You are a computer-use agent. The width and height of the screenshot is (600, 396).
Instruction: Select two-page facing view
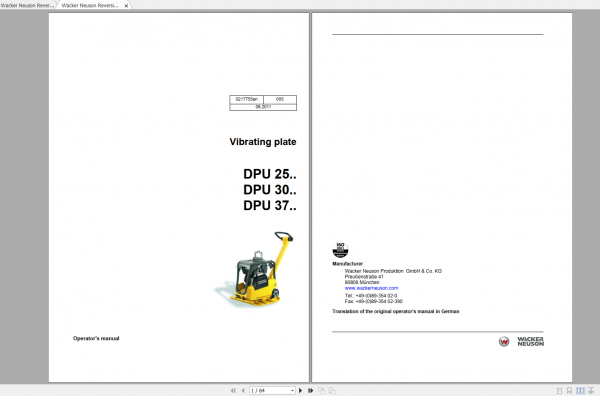[580, 391]
